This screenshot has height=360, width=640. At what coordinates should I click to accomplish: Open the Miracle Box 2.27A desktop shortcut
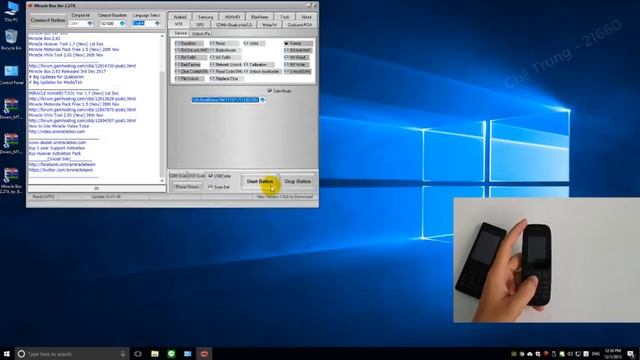pos(11,180)
